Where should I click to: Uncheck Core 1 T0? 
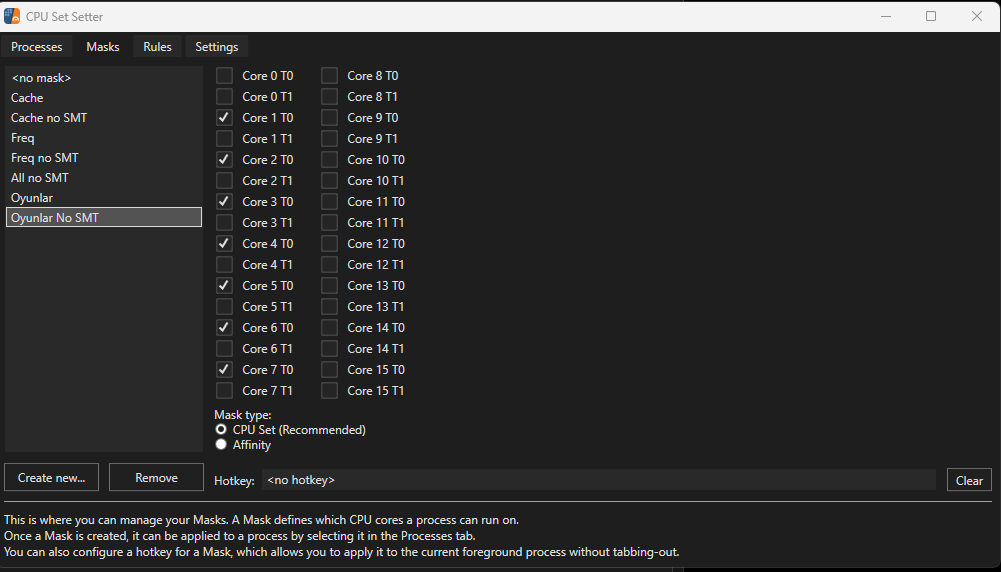[x=224, y=117]
